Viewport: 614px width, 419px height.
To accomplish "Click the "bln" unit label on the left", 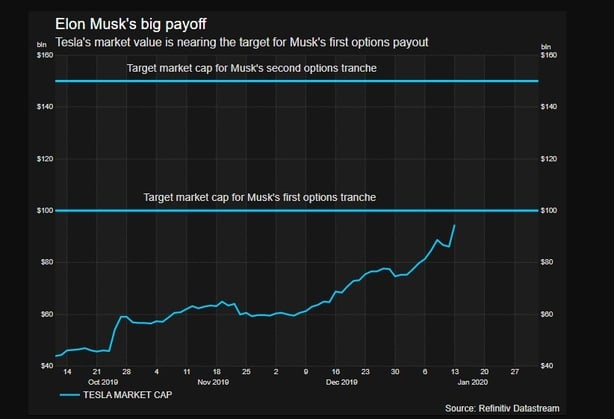I will click(x=43, y=46).
